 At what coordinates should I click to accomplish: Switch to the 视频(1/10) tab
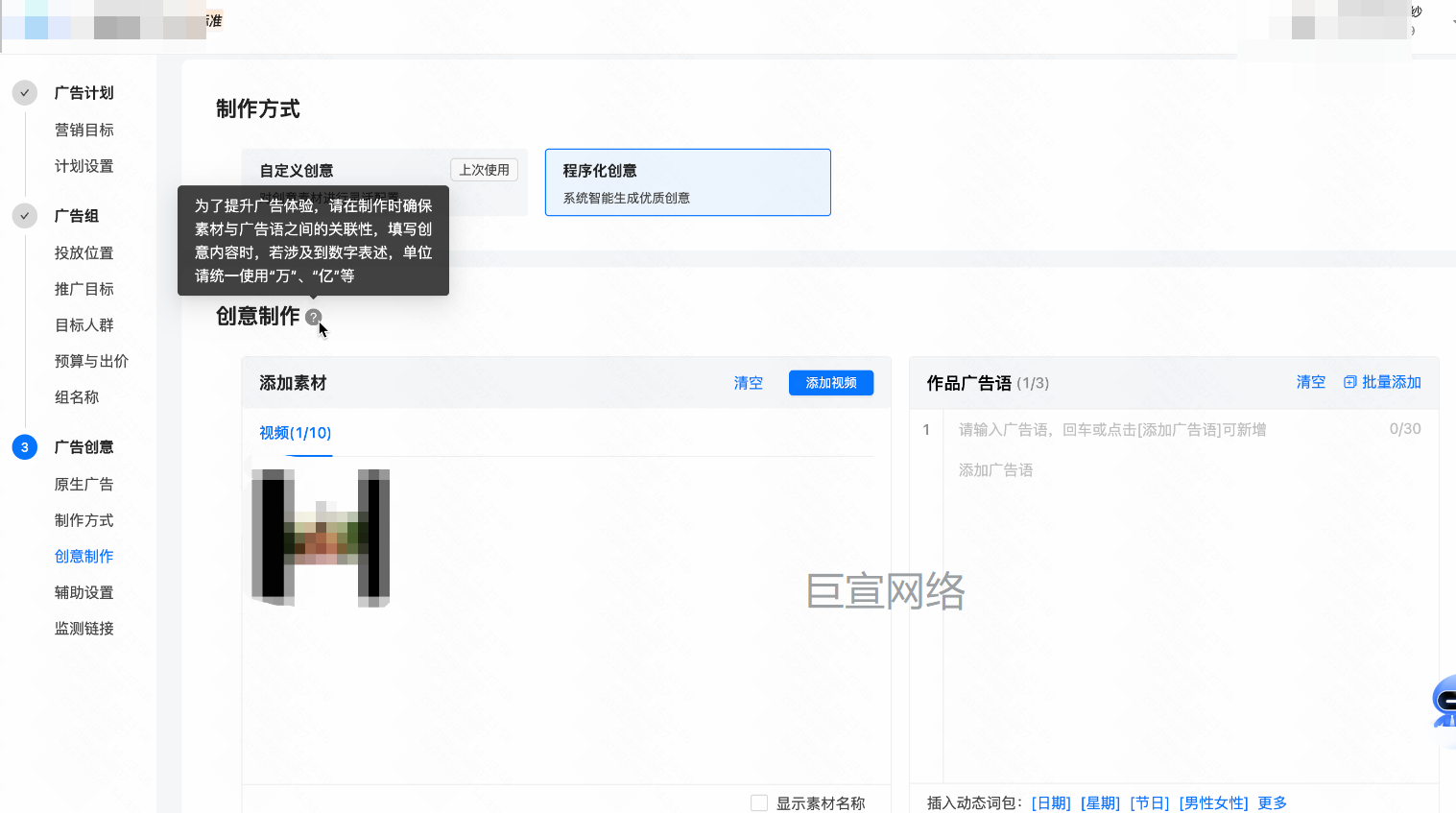point(296,433)
